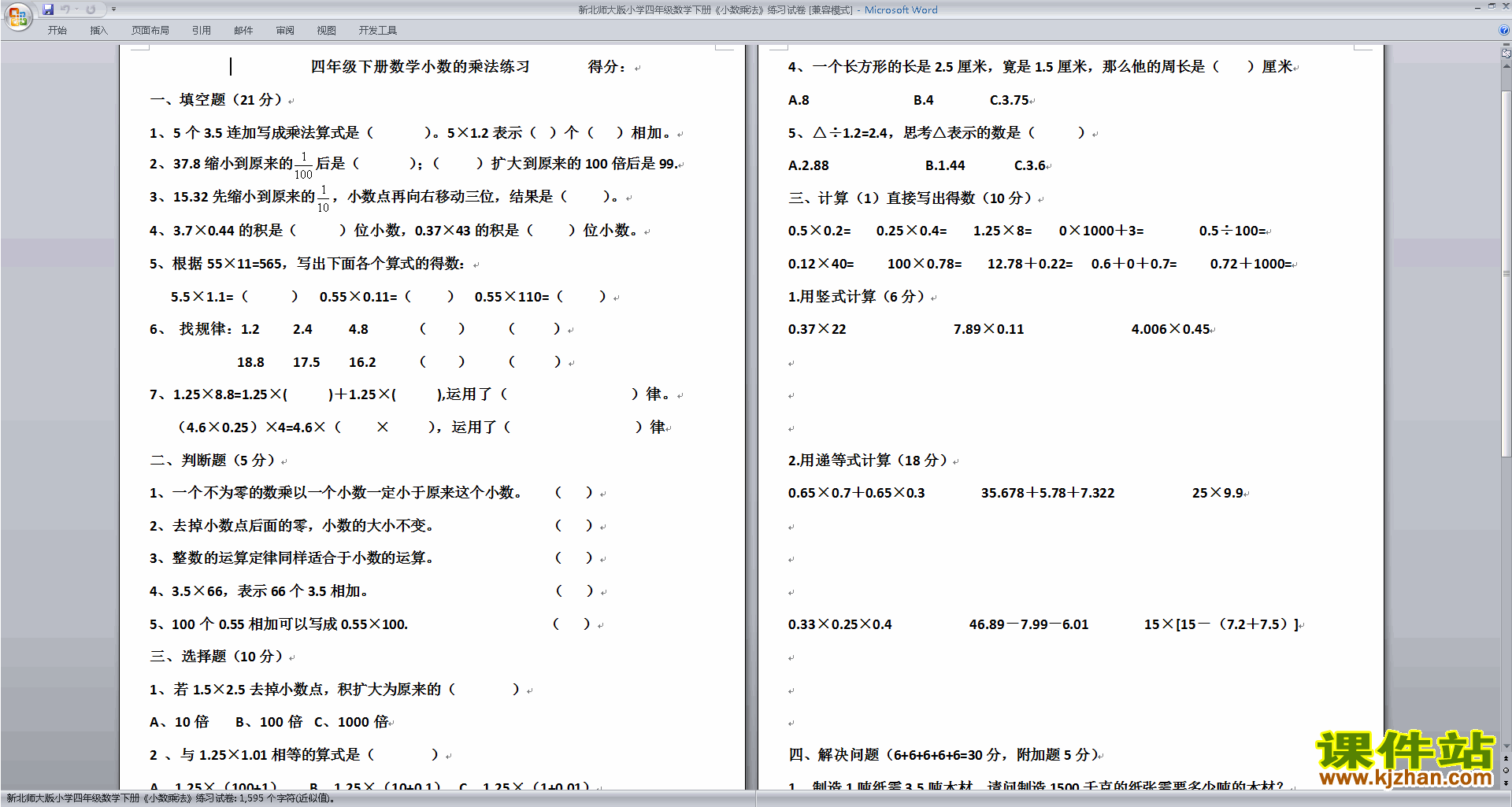
Task: Click the Select Browse Object round button
Action: 1506,771
